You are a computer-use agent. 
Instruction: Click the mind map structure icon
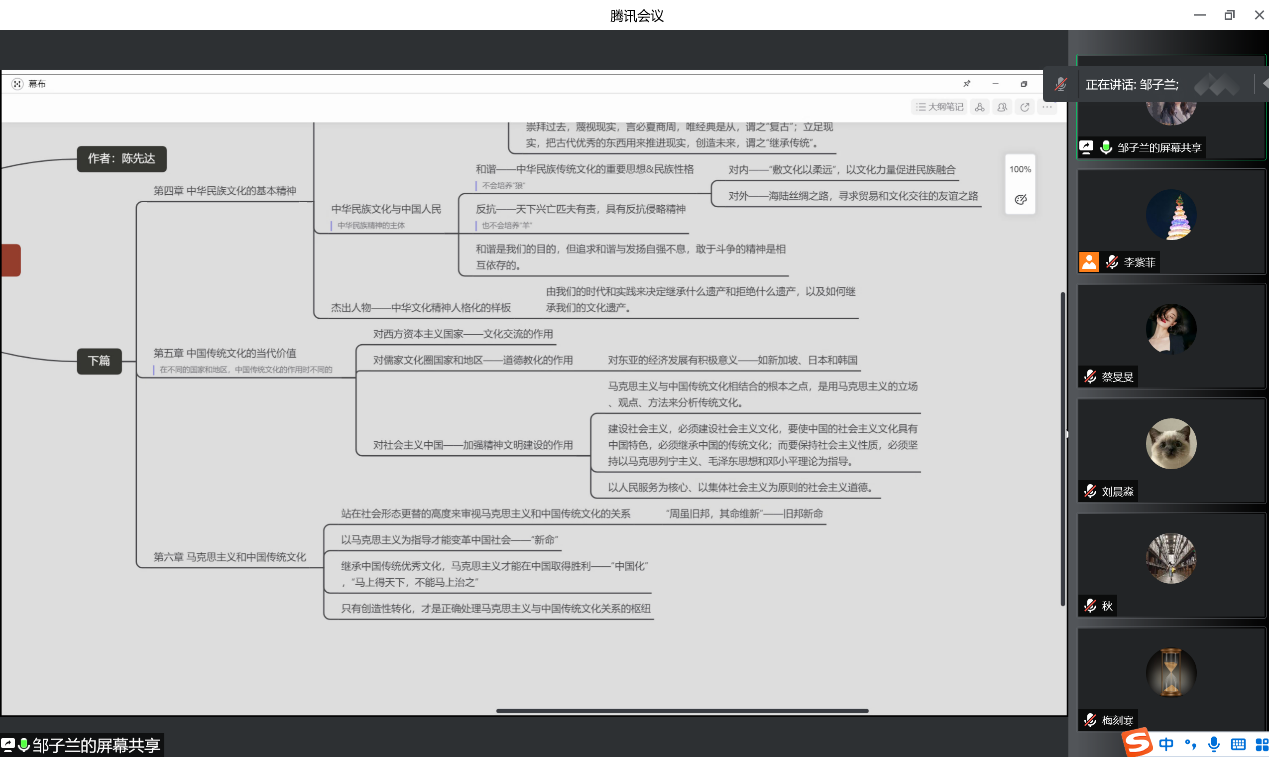click(x=980, y=107)
